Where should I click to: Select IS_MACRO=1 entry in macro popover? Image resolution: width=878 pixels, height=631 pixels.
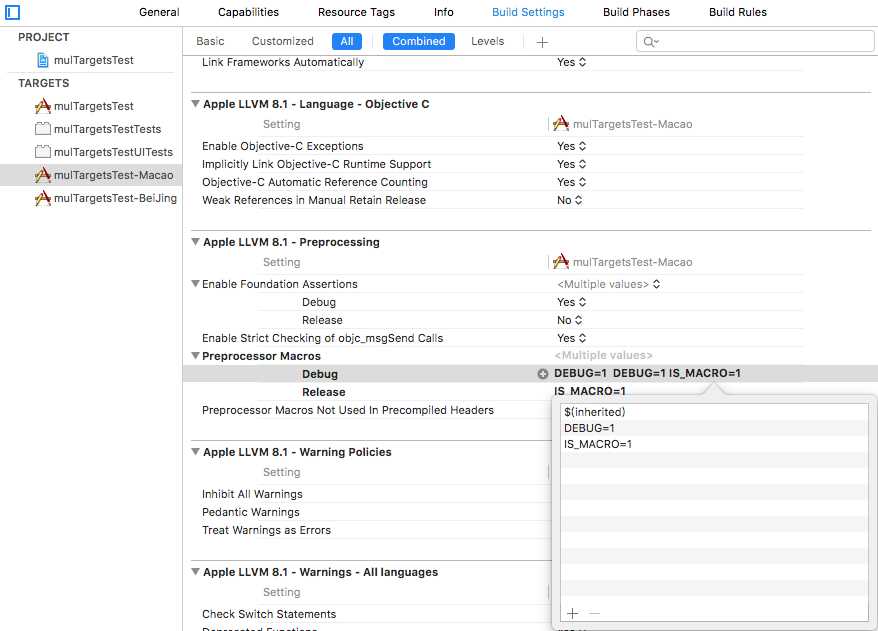pyautogui.click(x=714, y=444)
